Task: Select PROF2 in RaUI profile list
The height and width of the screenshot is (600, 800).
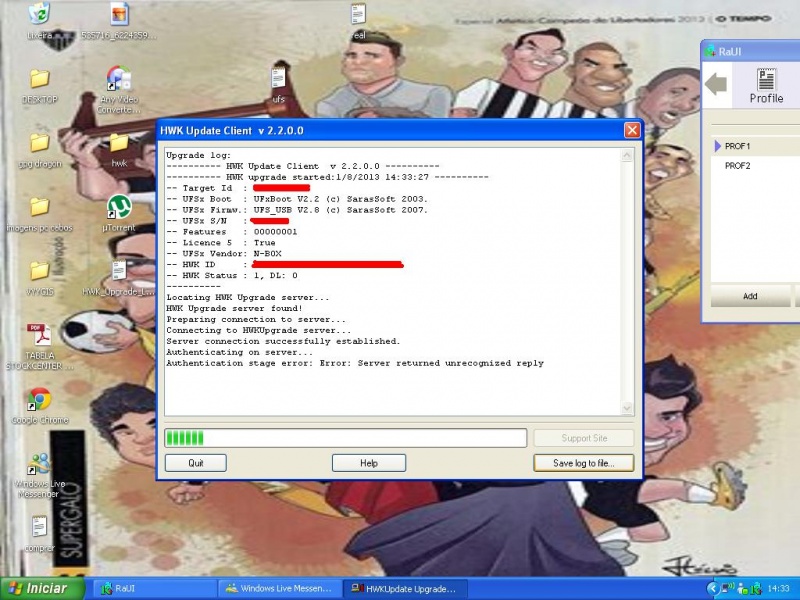Action: click(x=737, y=166)
